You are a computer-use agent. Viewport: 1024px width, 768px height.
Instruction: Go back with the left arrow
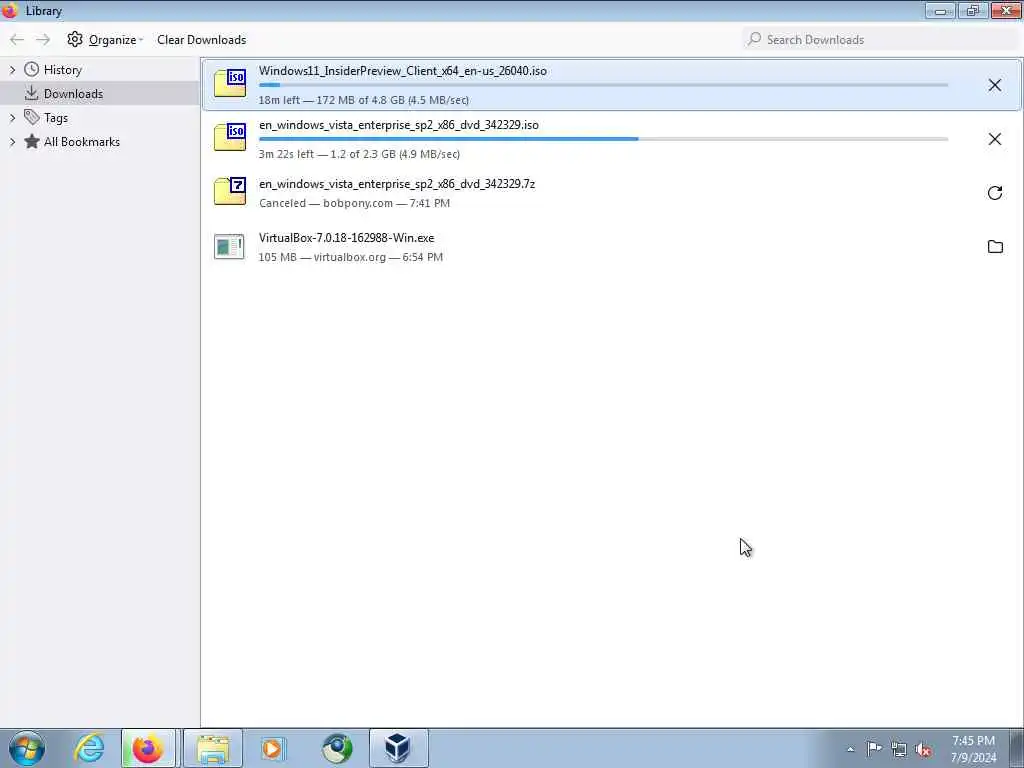[17, 40]
